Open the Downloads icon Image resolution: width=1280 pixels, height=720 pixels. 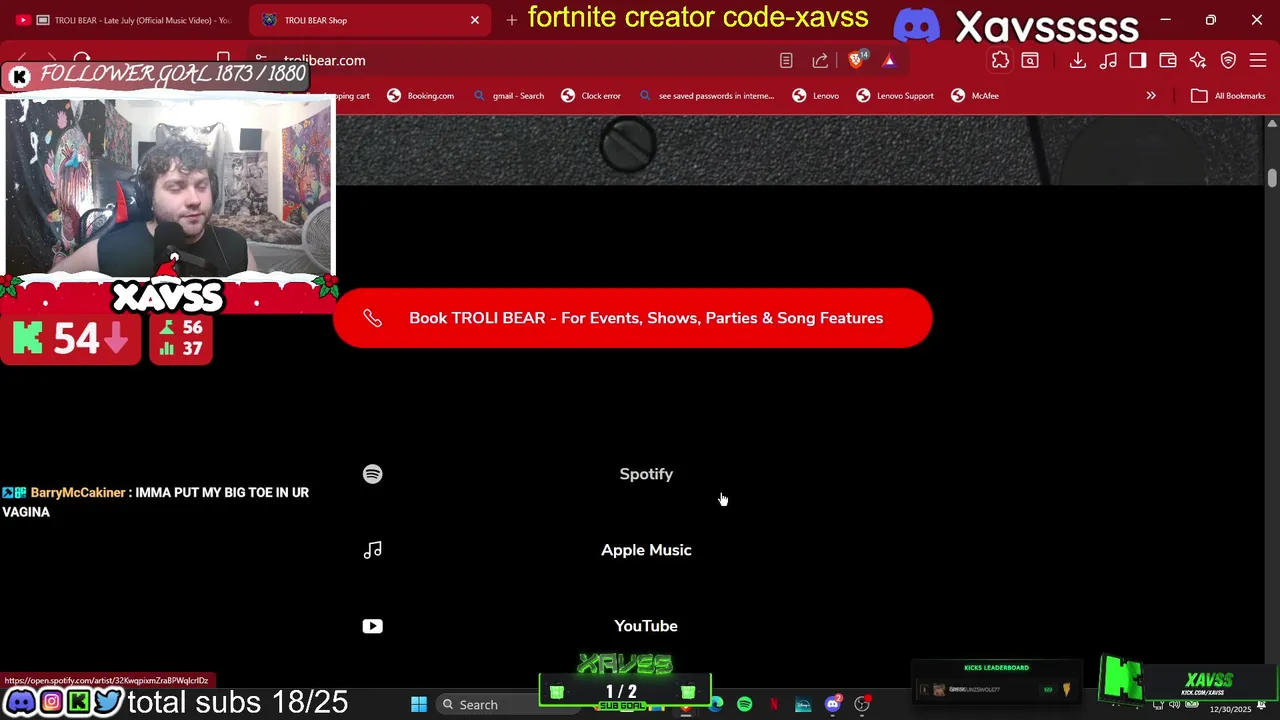(x=1077, y=61)
